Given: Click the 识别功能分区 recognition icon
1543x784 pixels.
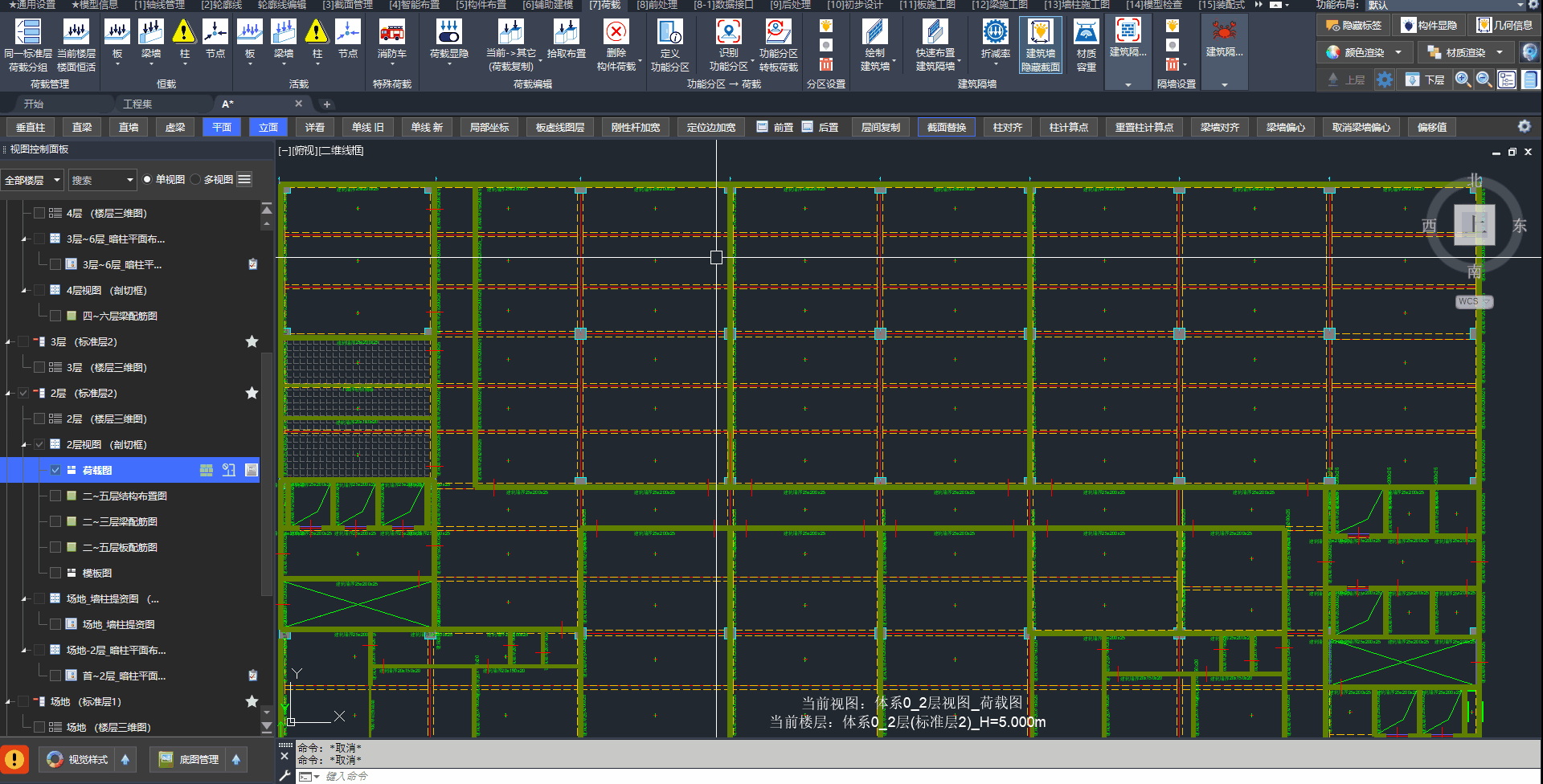Looking at the screenshot, I should [728, 33].
